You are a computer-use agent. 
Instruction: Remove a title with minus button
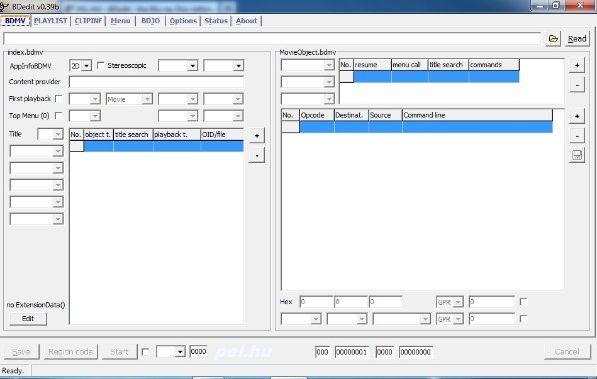click(x=257, y=155)
